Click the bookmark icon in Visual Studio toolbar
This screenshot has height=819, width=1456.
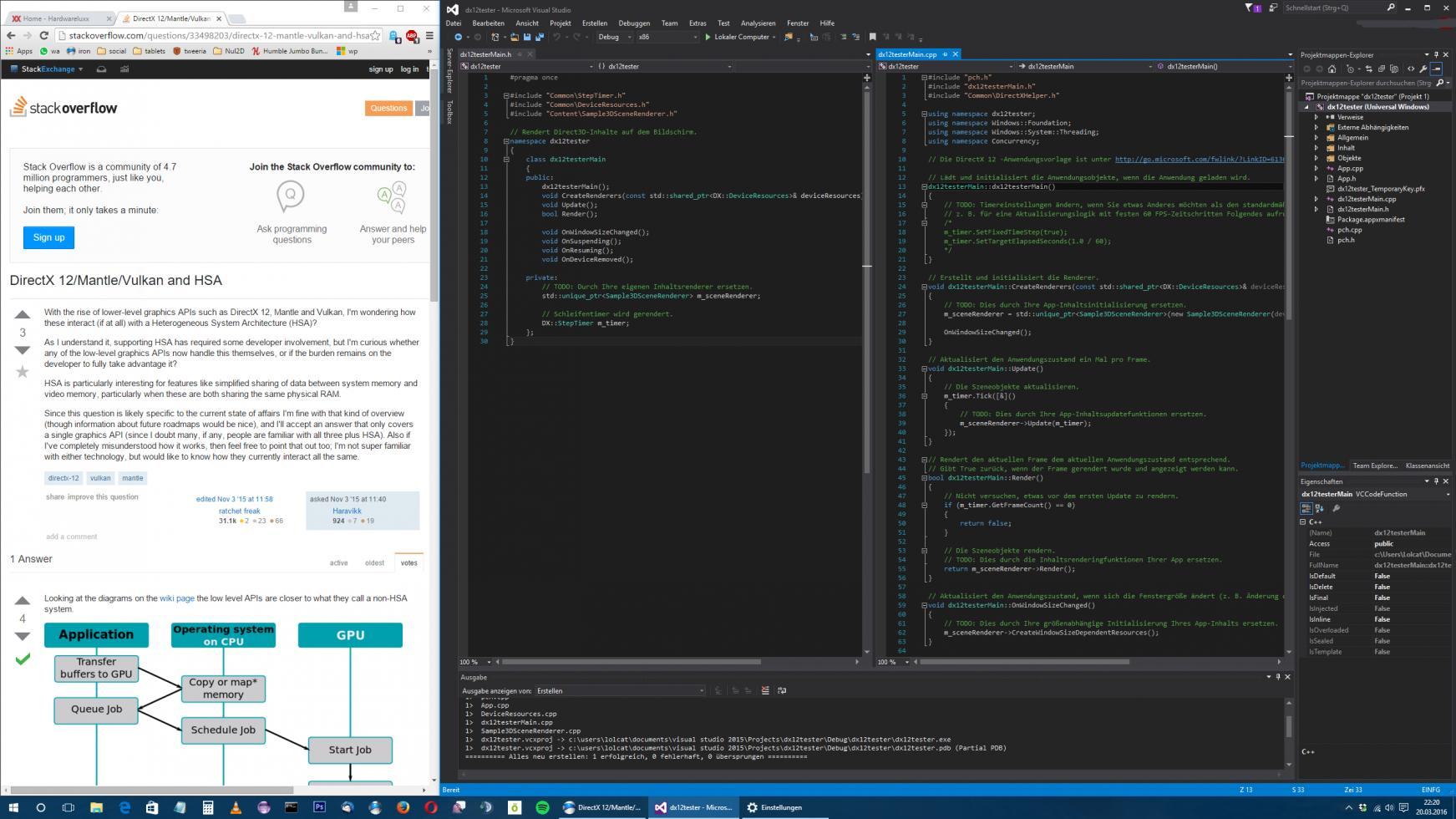(x=873, y=37)
